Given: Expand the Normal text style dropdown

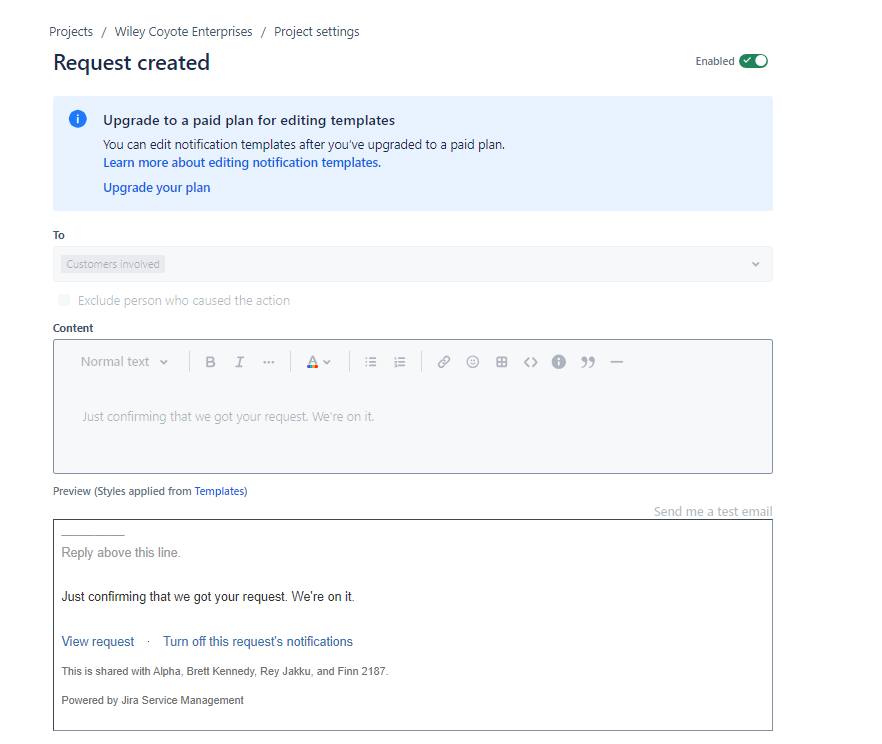Looking at the screenshot, I should [x=123, y=361].
